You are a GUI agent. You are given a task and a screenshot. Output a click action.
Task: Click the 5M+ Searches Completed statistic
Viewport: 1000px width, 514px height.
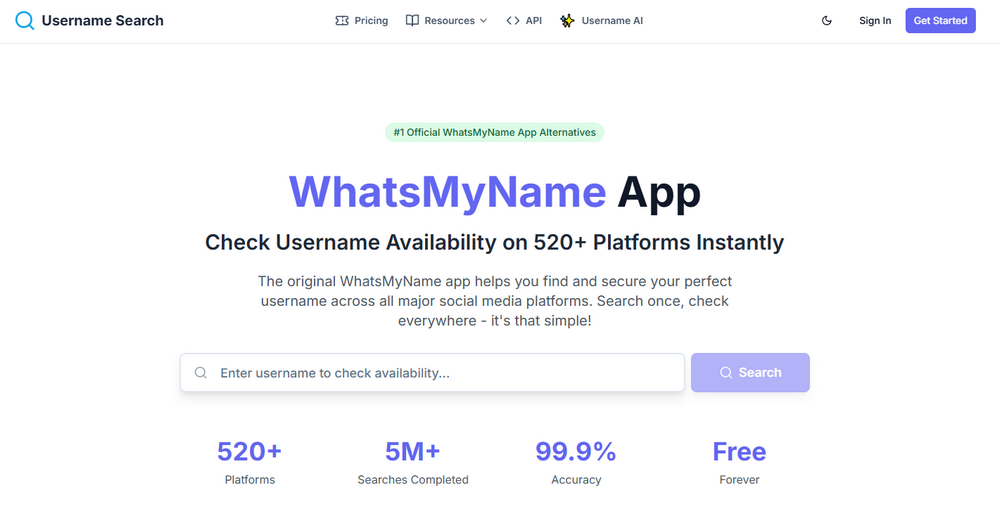tap(413, 464)
